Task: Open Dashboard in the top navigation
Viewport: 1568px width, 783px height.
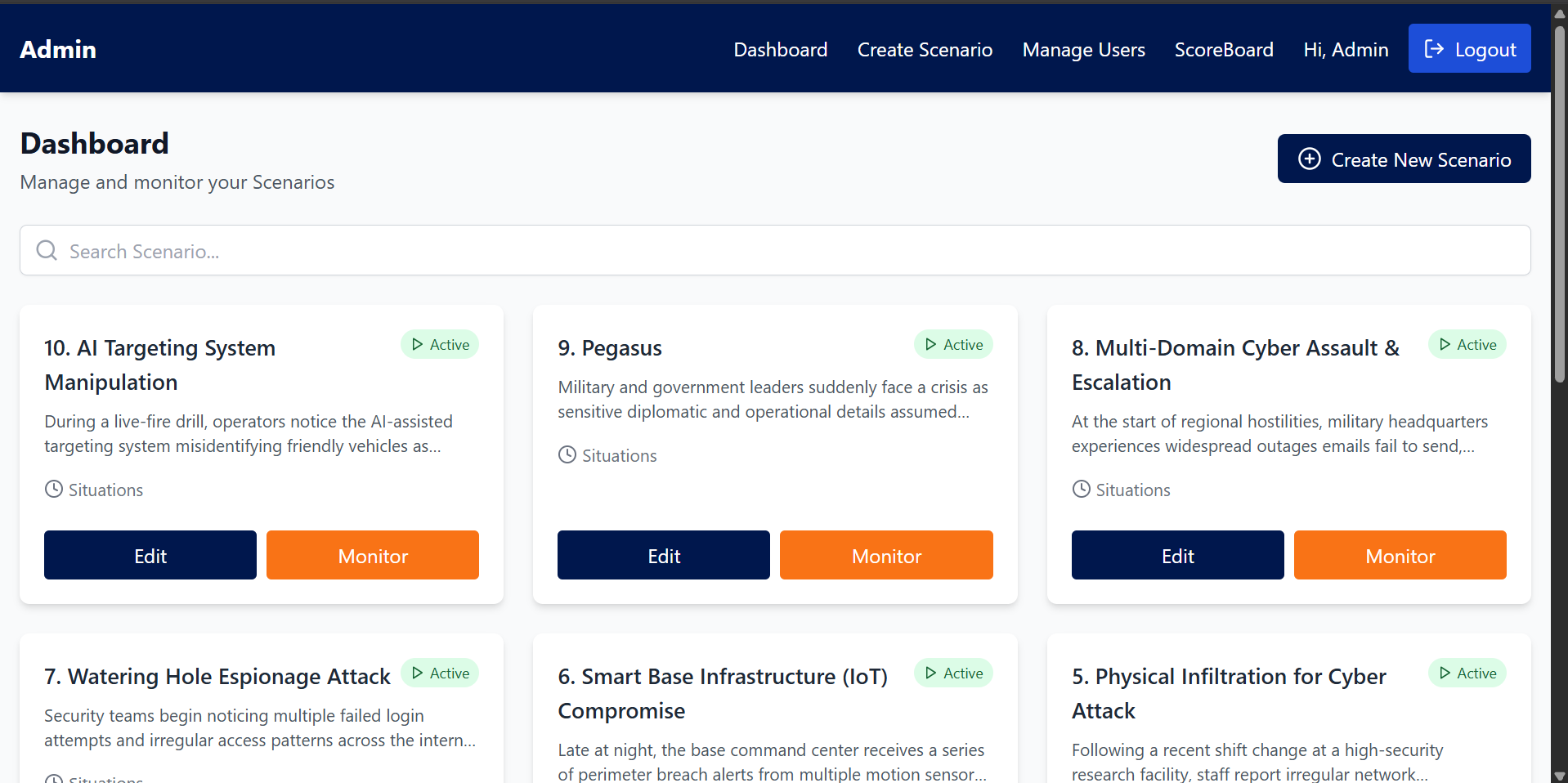Action: coord(781,50)
